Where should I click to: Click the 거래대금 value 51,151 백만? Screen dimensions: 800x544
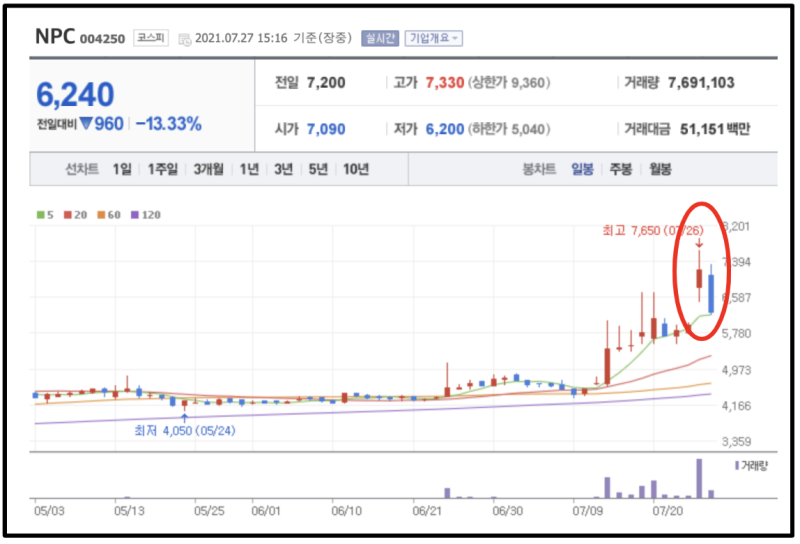point(715,129)
